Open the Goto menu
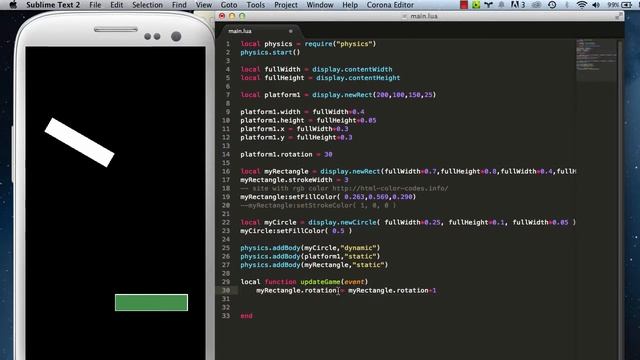This screenshot has height=360, width=640. click(x=229, y=5)
